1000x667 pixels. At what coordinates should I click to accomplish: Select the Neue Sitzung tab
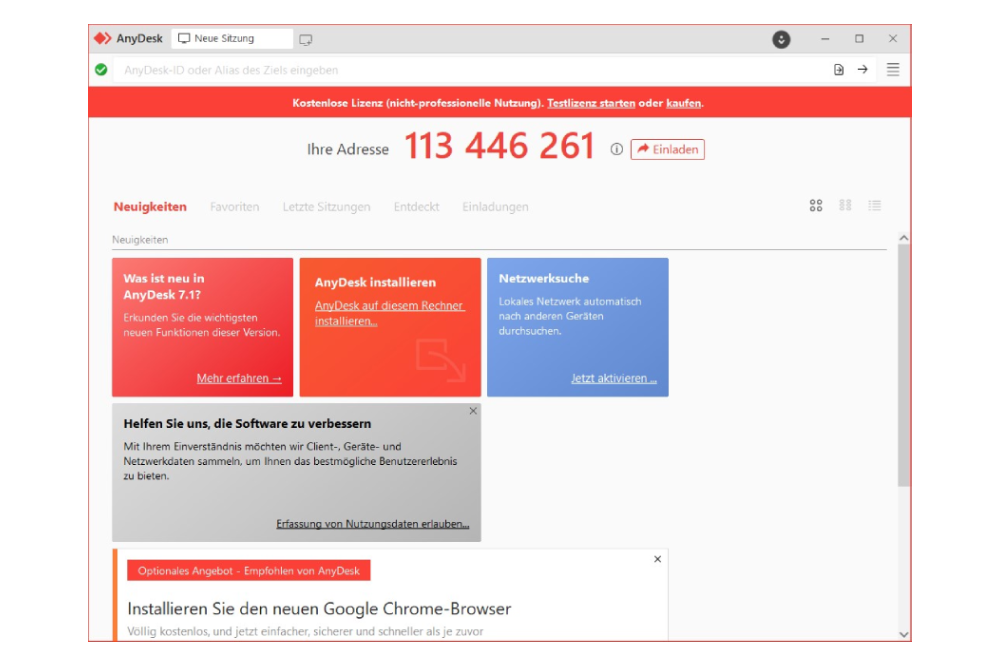tap(232, 39)
